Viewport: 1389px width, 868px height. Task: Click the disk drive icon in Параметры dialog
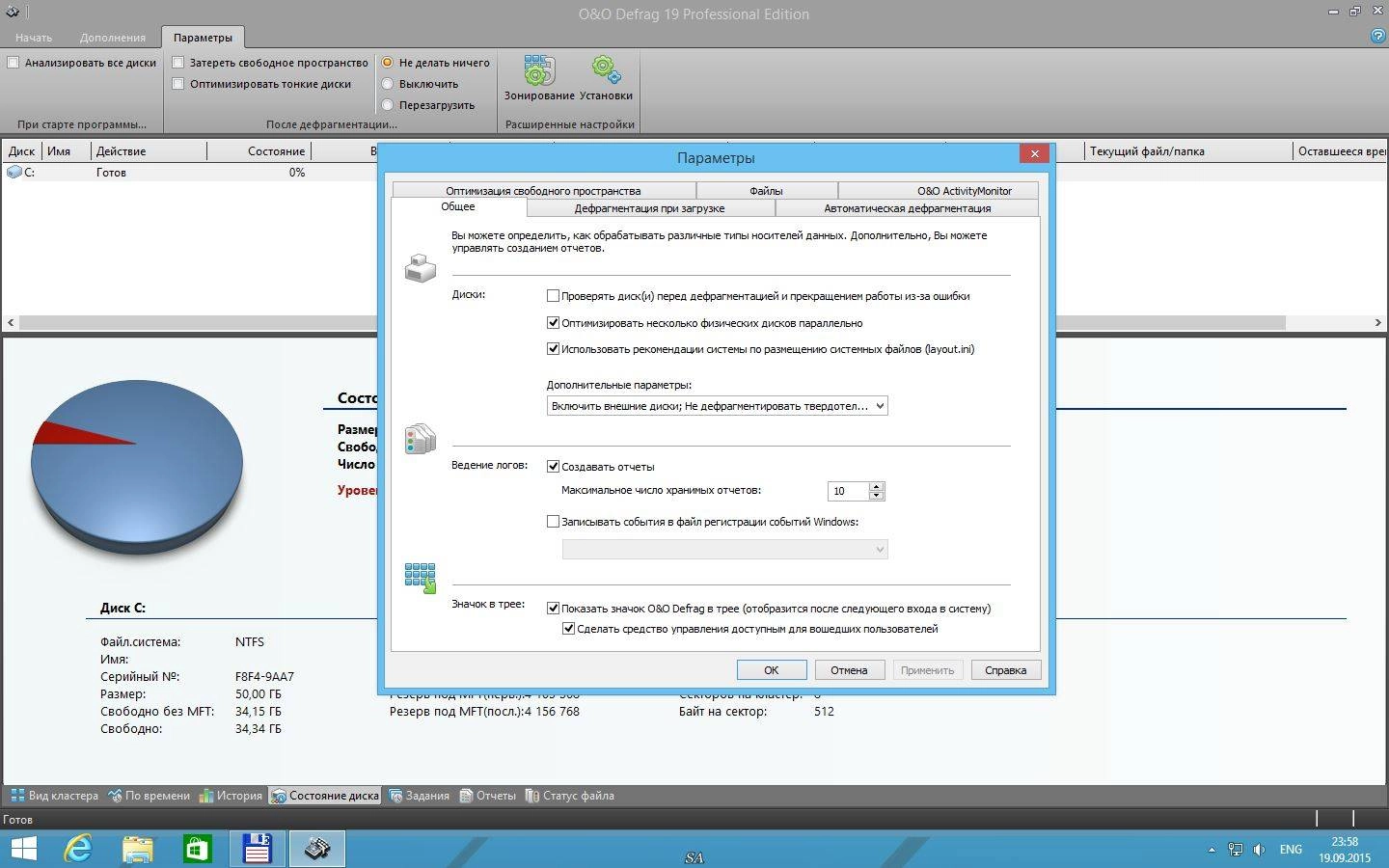(x=420, y=267)
